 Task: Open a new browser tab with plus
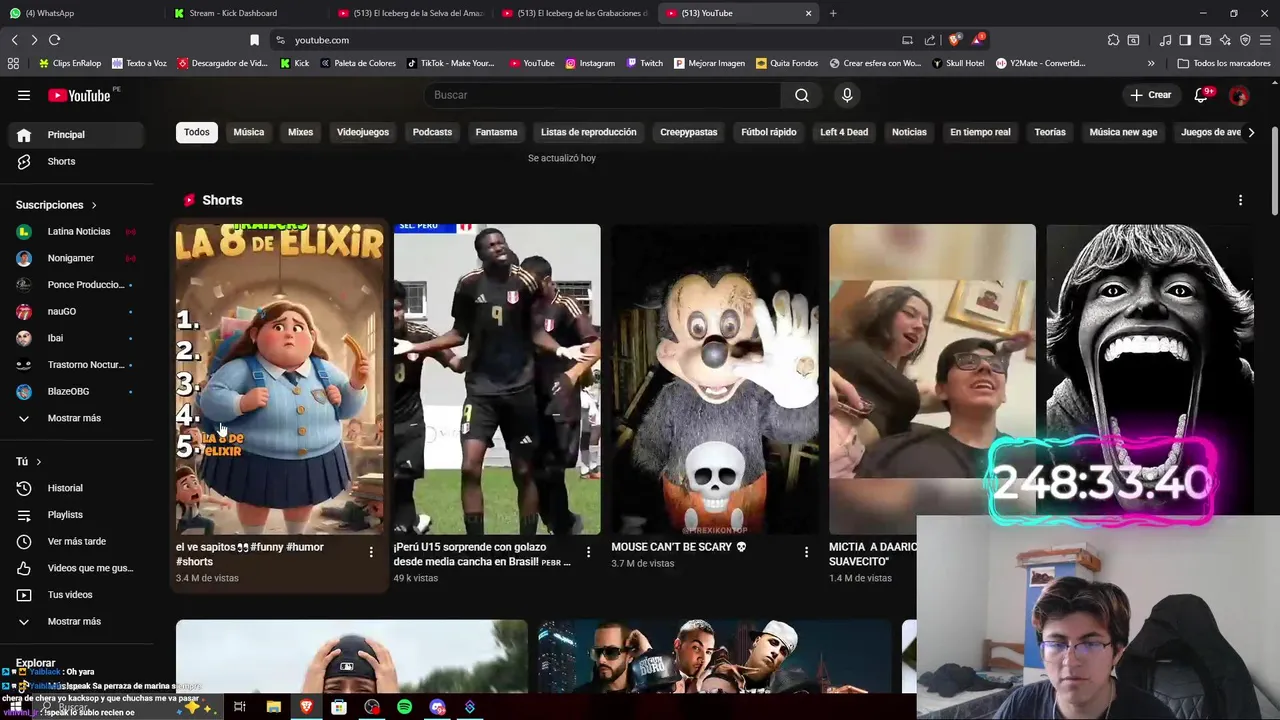pos(833,13)
